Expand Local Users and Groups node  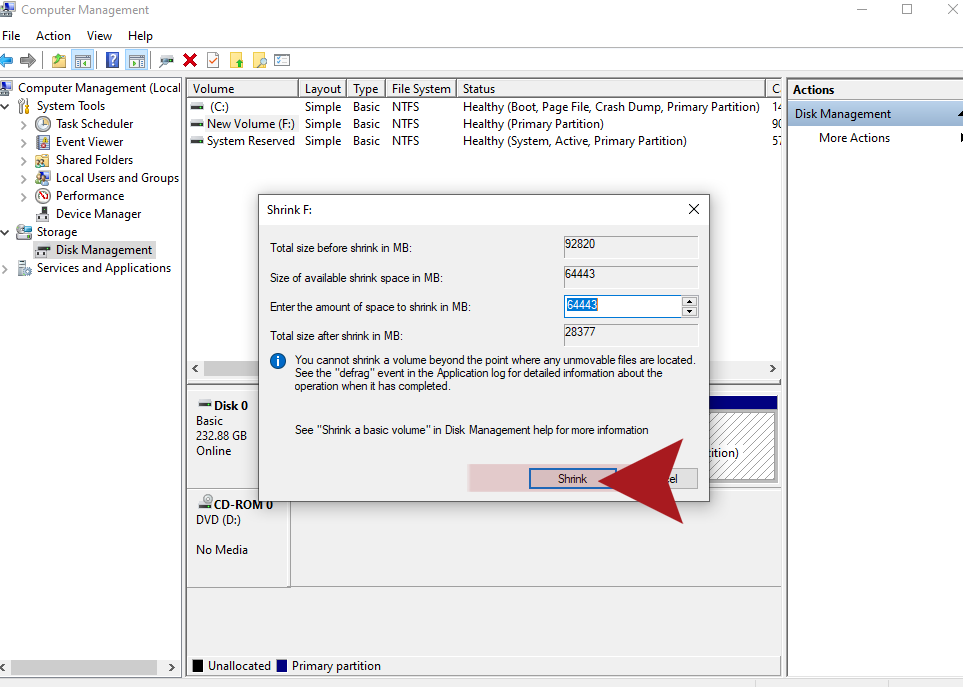pyautogui.click(x=24, y=179)
